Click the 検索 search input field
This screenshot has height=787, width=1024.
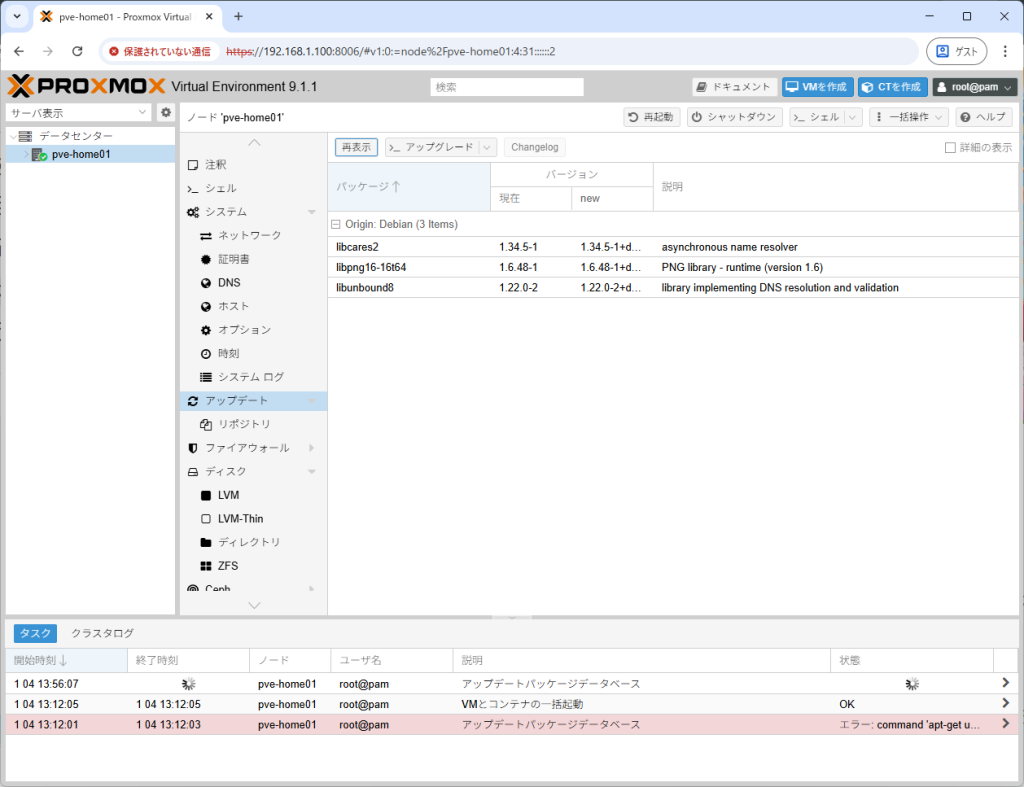pyautogui.click(x=507, y=86)
